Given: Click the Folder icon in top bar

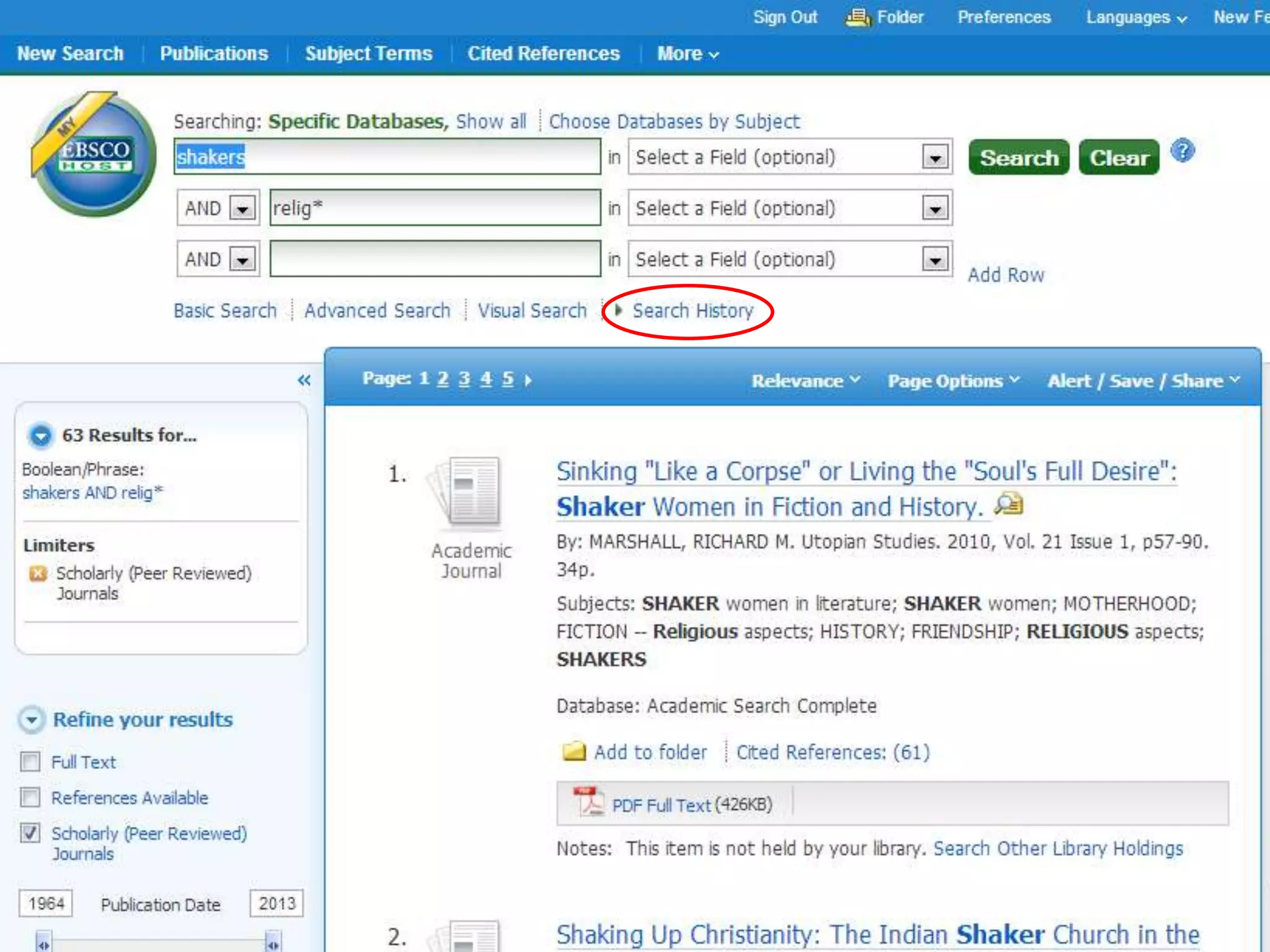Looking at the screenshot, I should [x=858, y=17].
